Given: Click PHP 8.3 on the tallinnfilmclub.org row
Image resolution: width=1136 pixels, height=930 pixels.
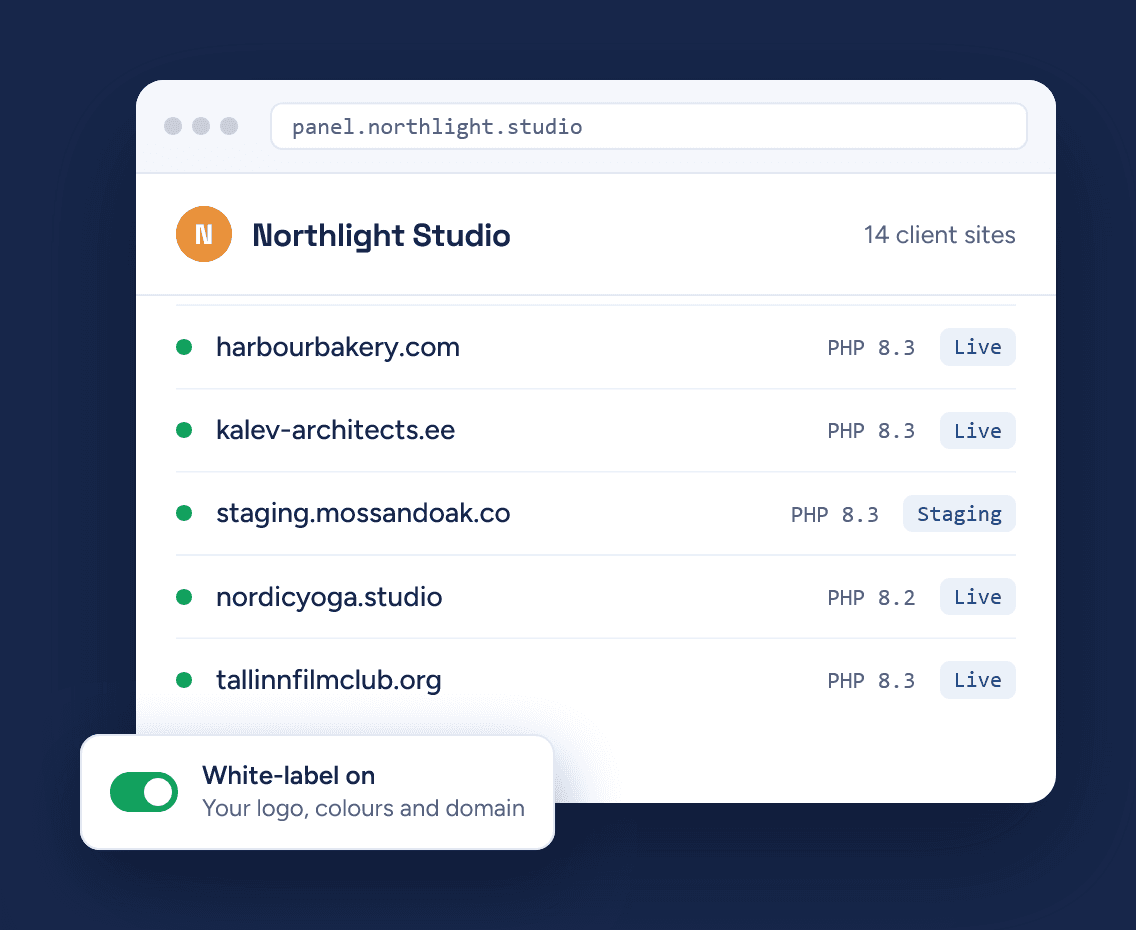Looking at the screenshot, I should [871, 681].
